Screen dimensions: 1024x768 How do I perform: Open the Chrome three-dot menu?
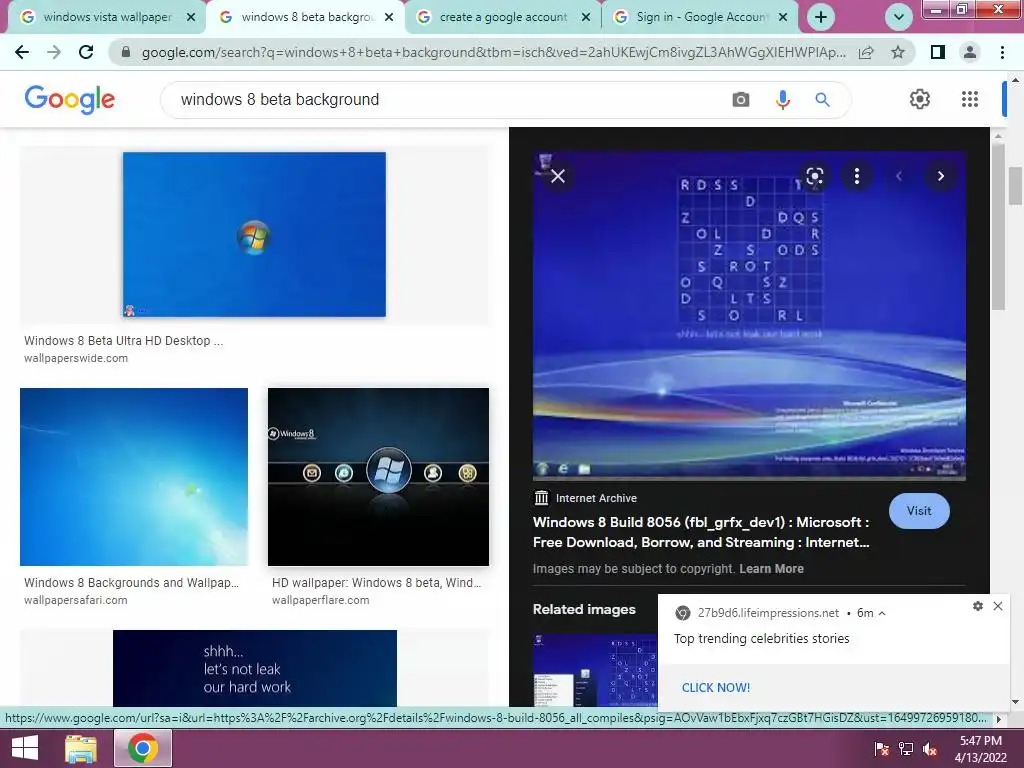click(1002, 52)
